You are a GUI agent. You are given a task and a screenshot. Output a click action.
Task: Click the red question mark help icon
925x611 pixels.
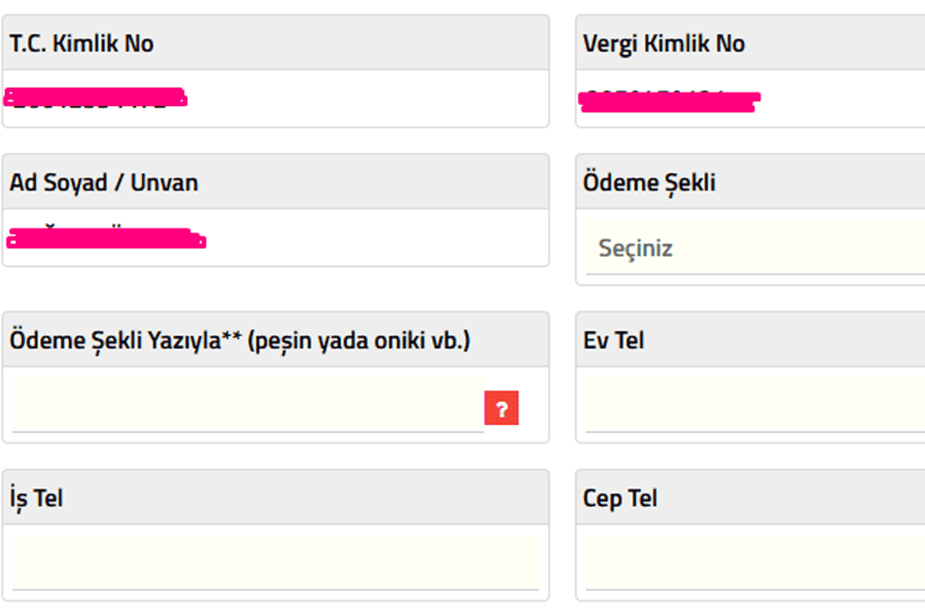tap(501, 408)
